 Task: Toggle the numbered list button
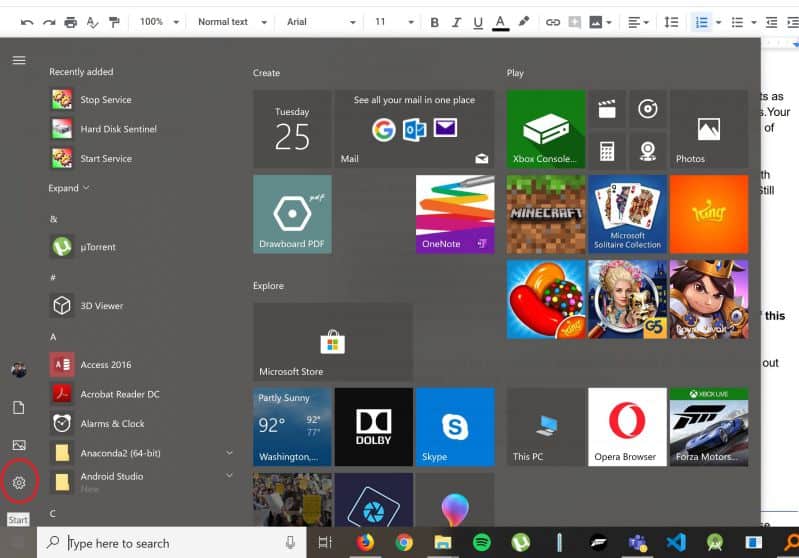(x=702, y=22)
